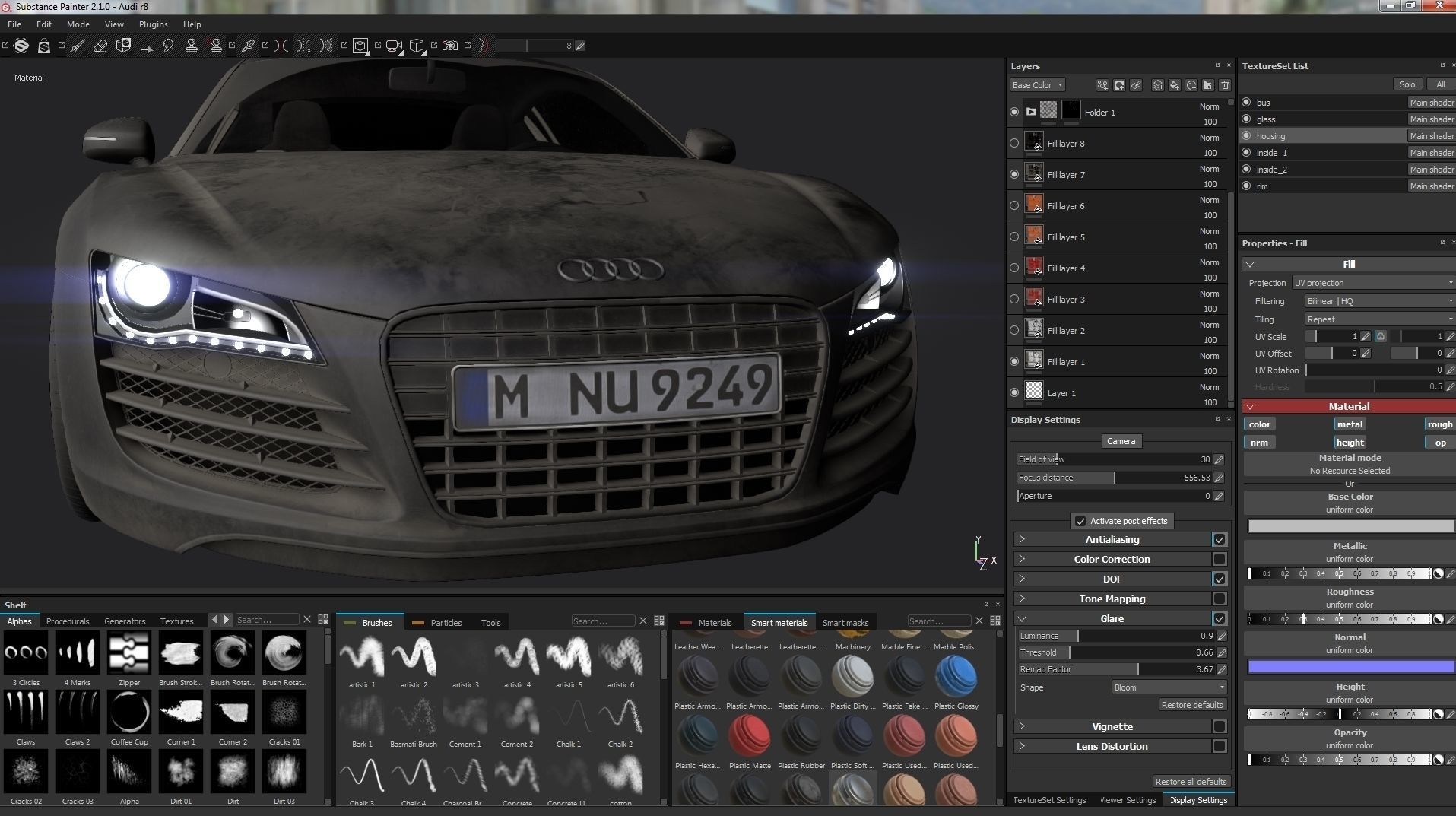Click Restore all defaults button
This screenshot has height=816, width=1456.
pyautogui.click(x=1191, y=782)
